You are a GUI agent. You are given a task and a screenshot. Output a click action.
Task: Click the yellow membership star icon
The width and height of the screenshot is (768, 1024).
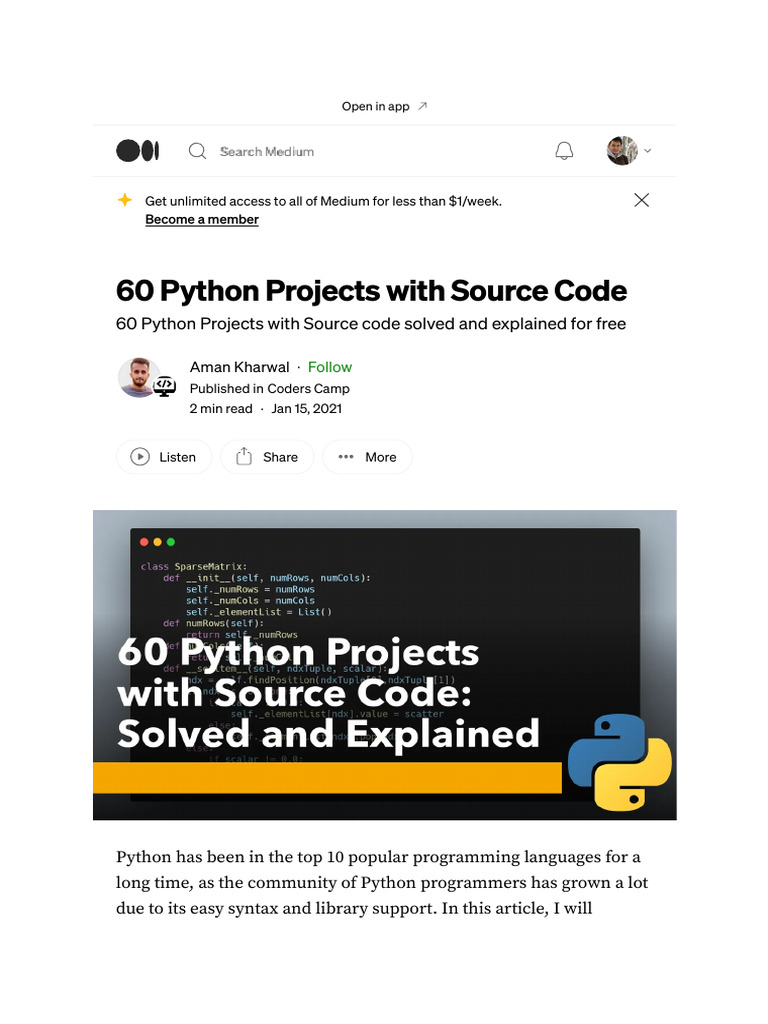point(125,200)
